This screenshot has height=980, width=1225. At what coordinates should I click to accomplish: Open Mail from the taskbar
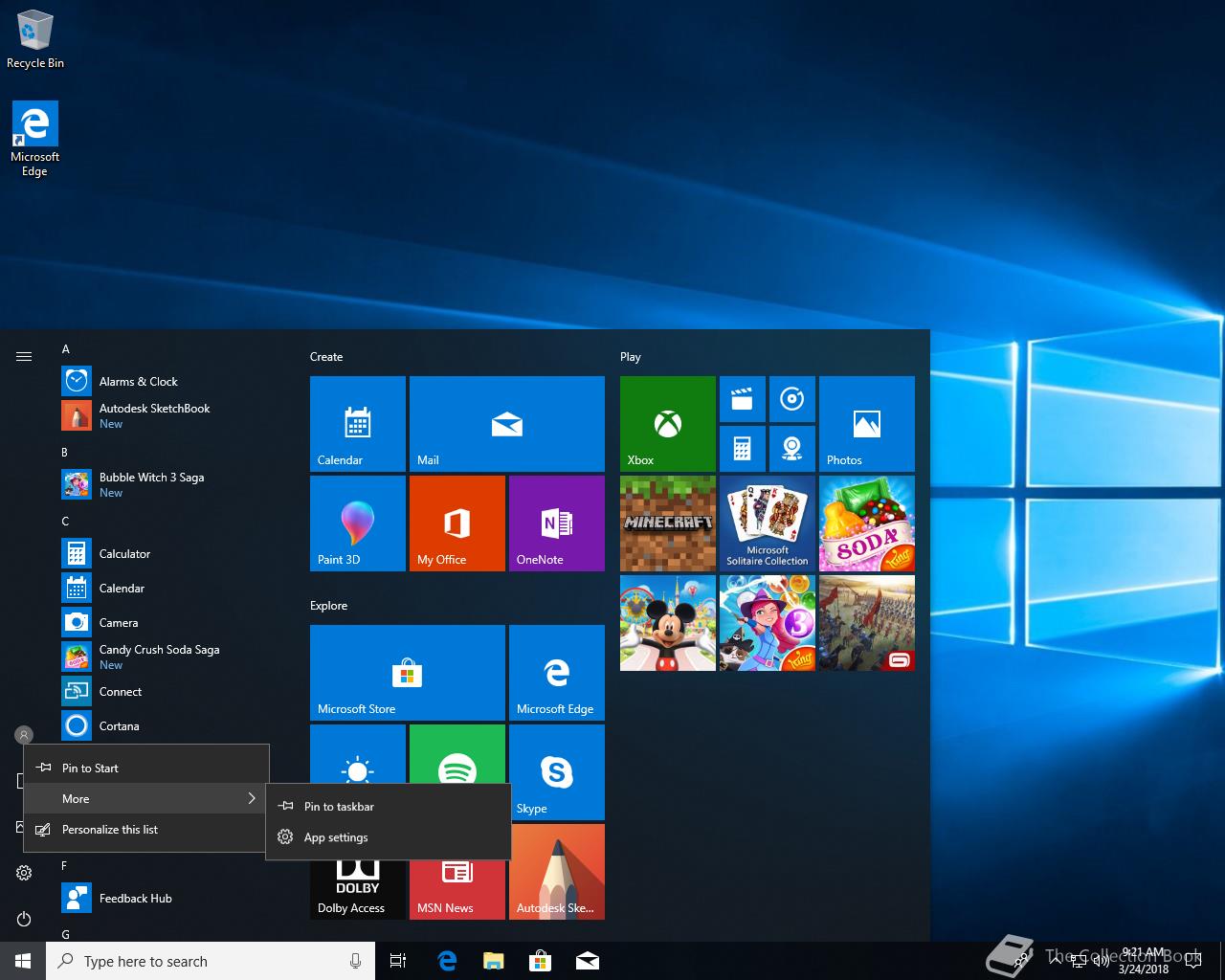point(588,961)
